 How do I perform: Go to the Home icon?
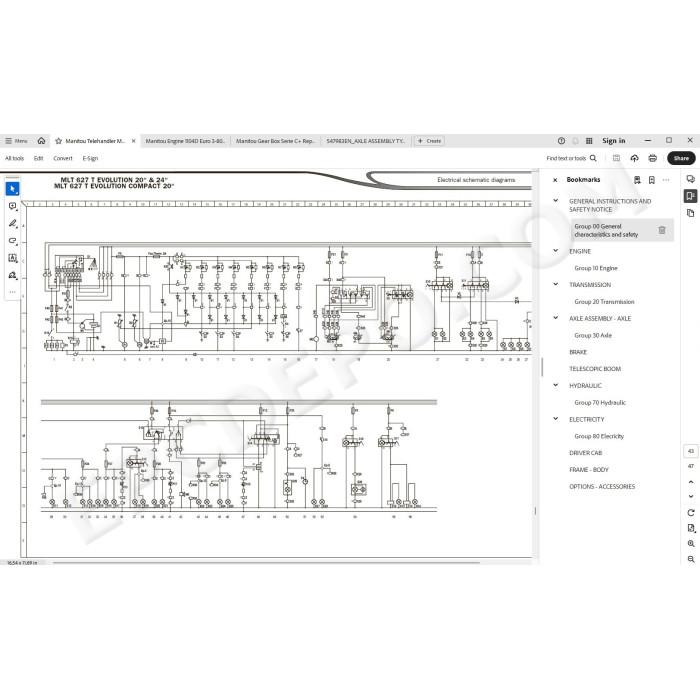pos(42,141)
